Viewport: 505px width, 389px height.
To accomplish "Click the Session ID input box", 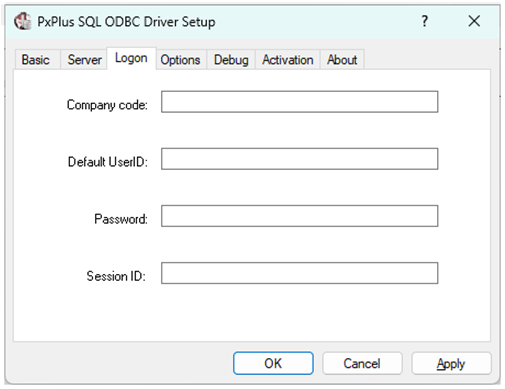I will click(x=299, y=273).
